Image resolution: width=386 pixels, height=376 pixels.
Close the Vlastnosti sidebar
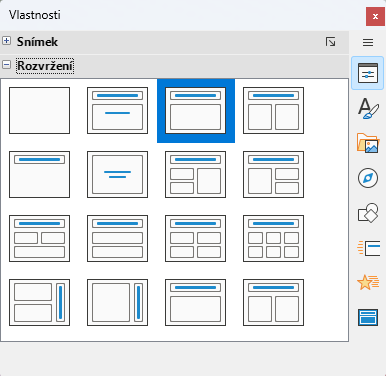click(375, 16)
